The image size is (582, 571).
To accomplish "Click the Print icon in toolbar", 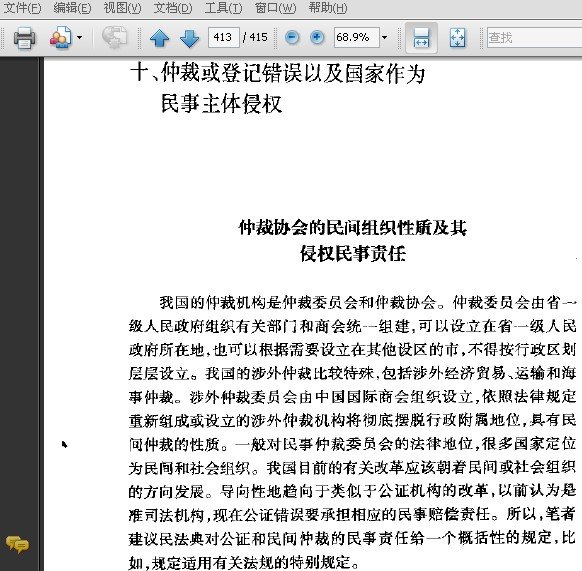I will pos(24,37).
